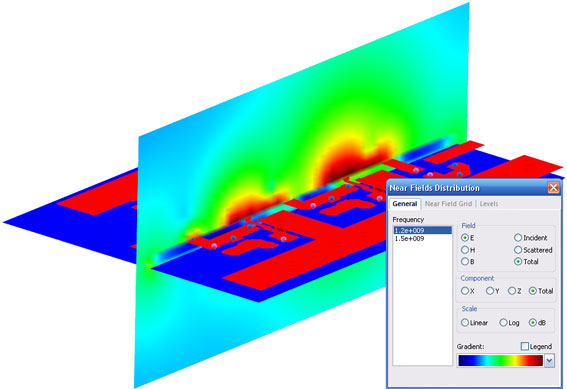Open the Levels tab
Image resolution: width=567 pixels, height=389 pixels.
tap(489, 204)
